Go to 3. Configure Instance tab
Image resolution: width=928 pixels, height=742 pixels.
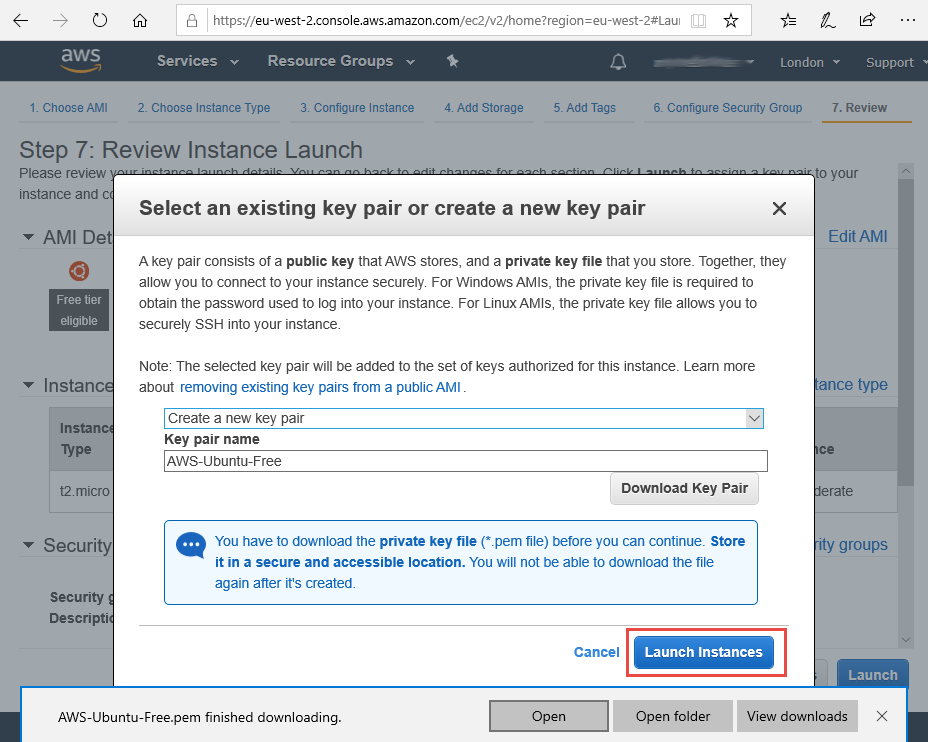357,108
